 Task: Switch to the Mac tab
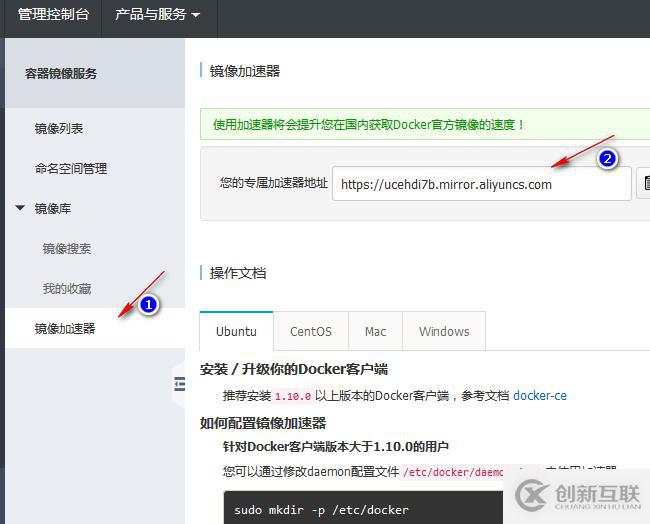[376, 332]
